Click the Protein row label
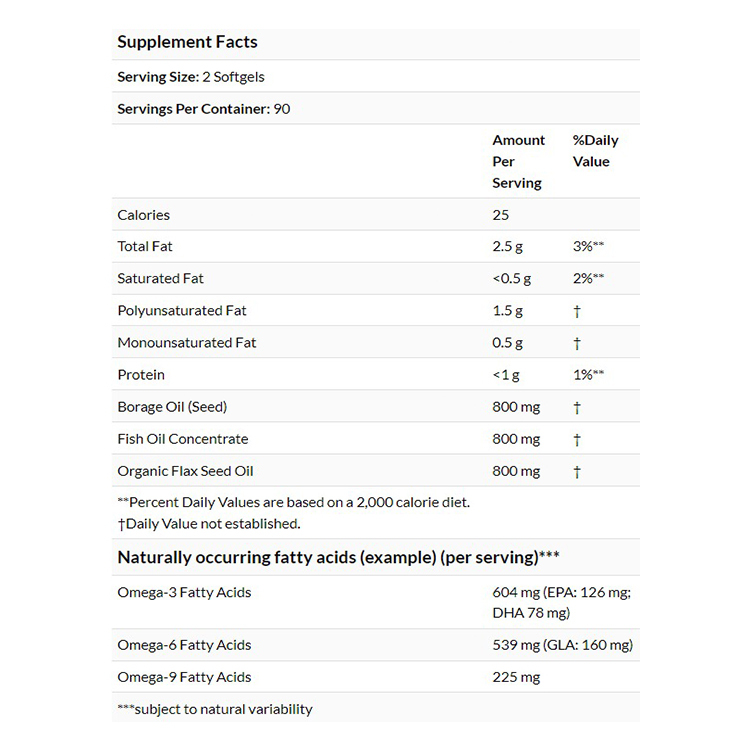 (141, 375)
